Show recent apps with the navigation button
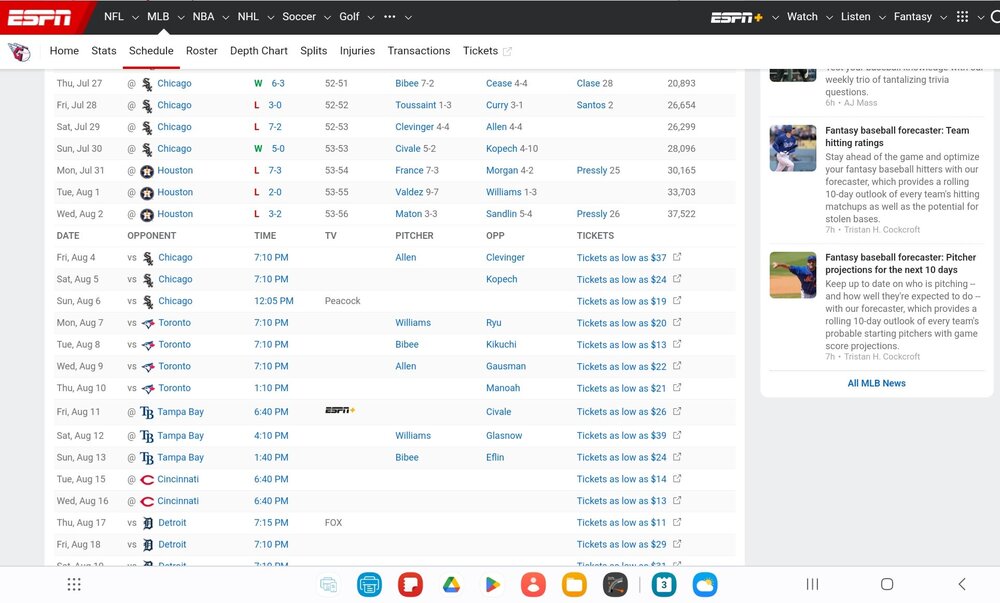 tap(812, 584)
